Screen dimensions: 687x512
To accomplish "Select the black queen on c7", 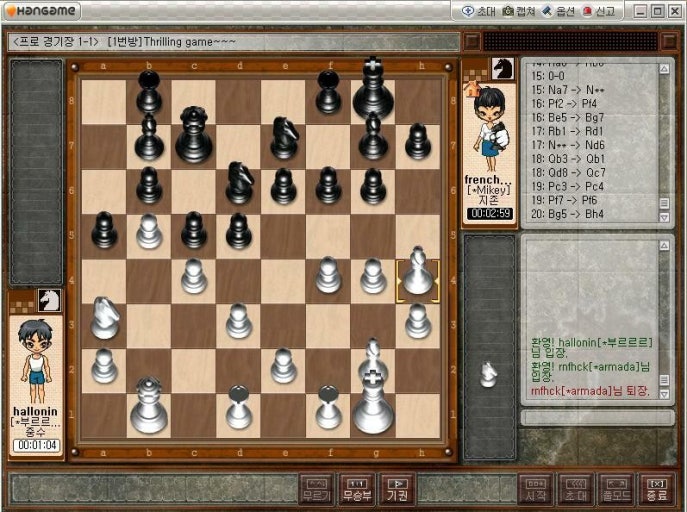I will (x=193, y=138).
